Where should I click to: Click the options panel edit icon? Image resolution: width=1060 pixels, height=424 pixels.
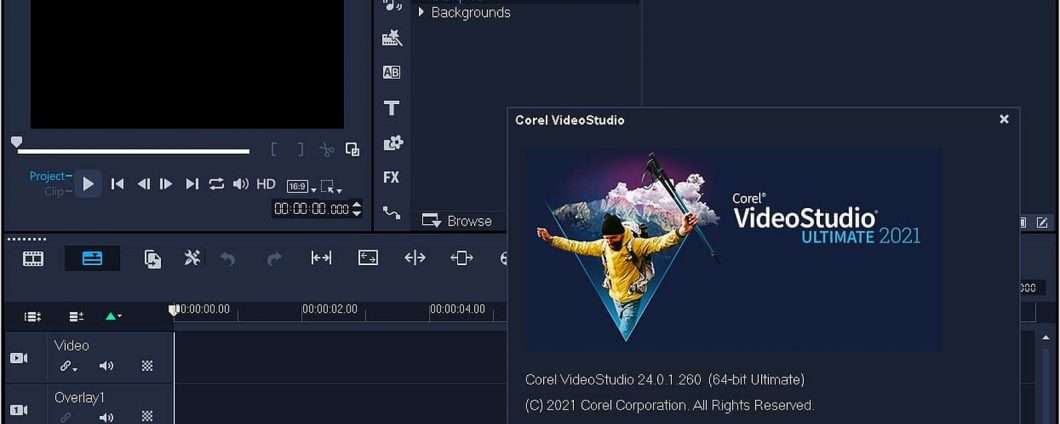pyautogui.click(x=1042, y=222)
